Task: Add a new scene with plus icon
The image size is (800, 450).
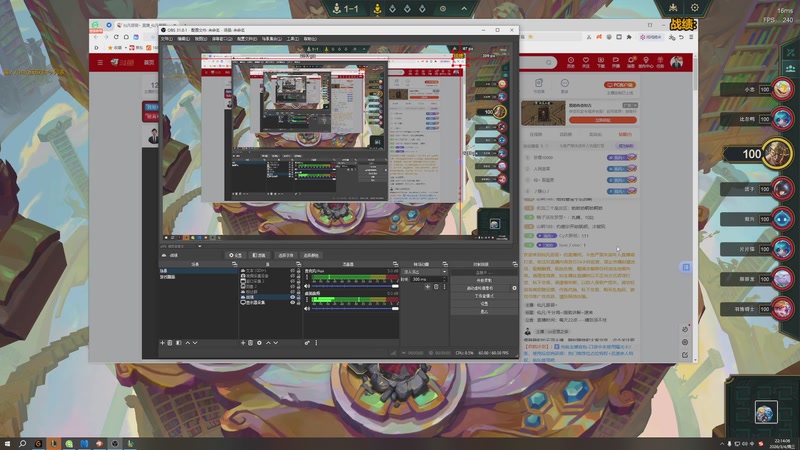Action: coord(162,342)
